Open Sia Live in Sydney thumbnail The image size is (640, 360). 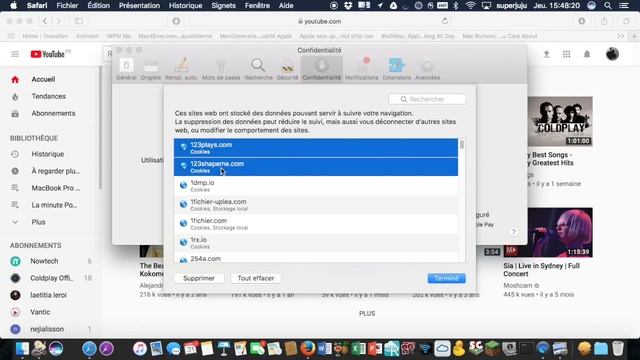tap(548, 232)
